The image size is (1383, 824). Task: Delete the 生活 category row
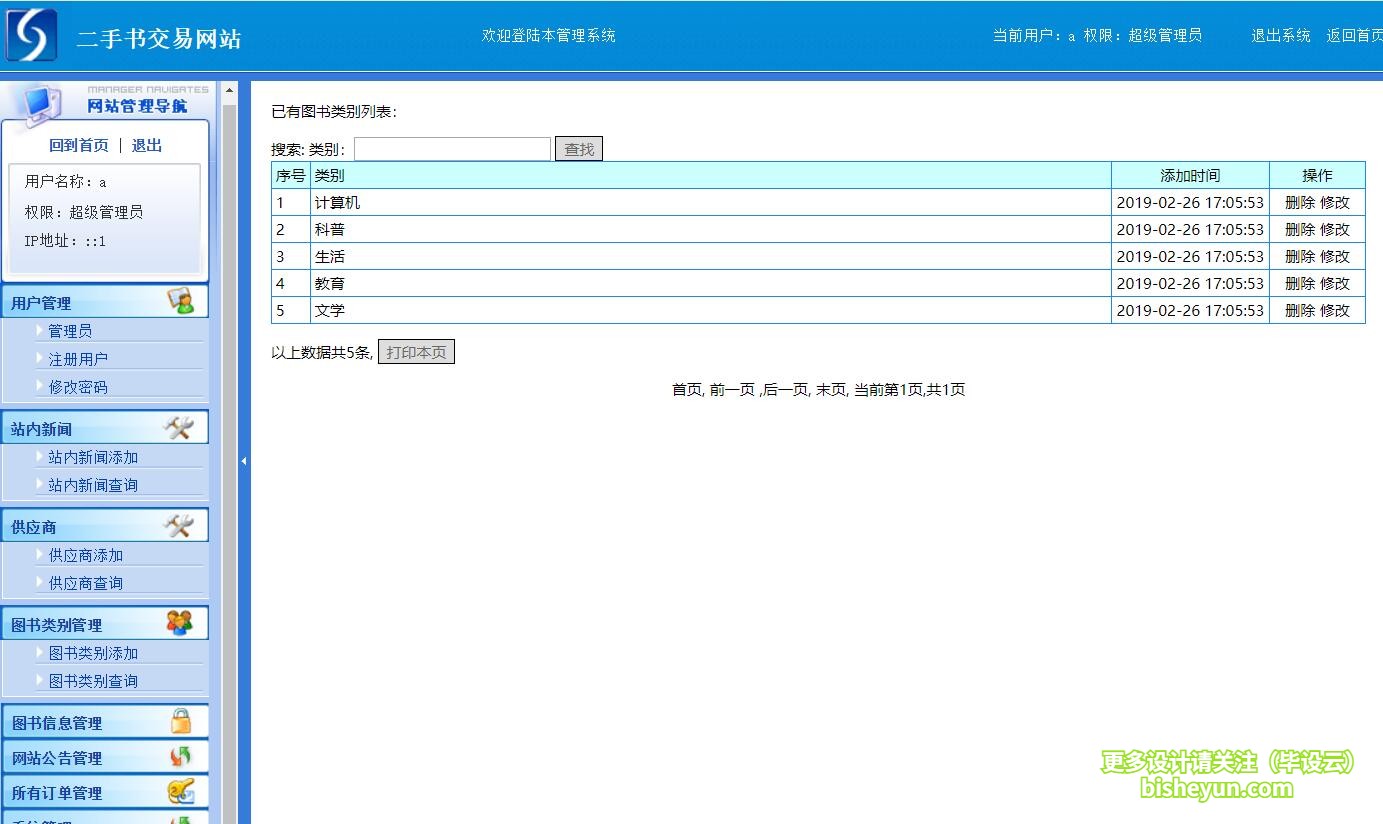coord(1300,256)
